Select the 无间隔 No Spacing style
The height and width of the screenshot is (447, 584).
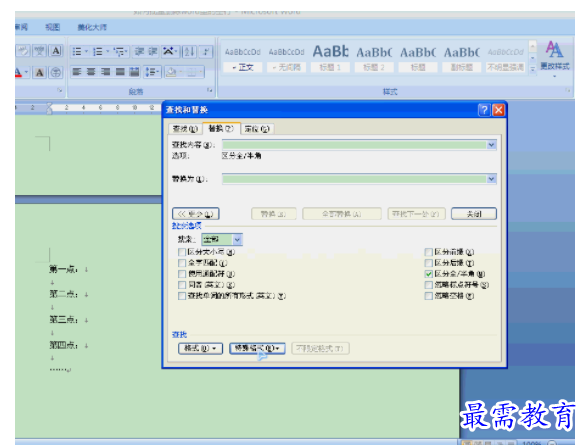(286, 59)
